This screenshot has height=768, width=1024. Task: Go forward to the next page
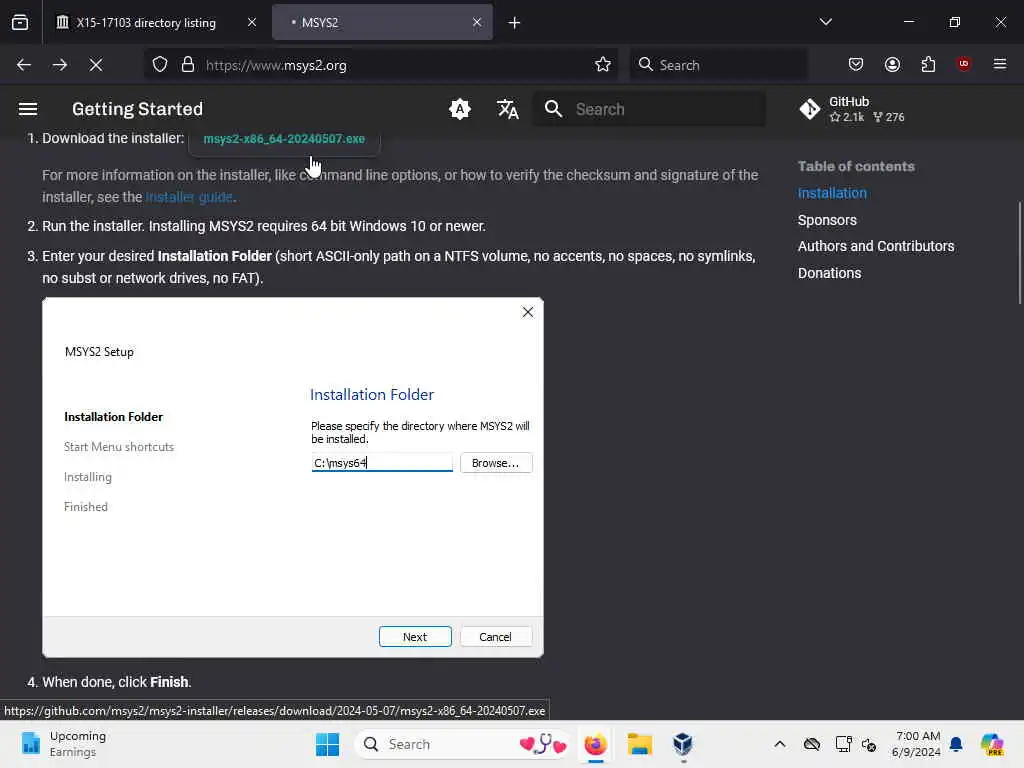(60, 65)
